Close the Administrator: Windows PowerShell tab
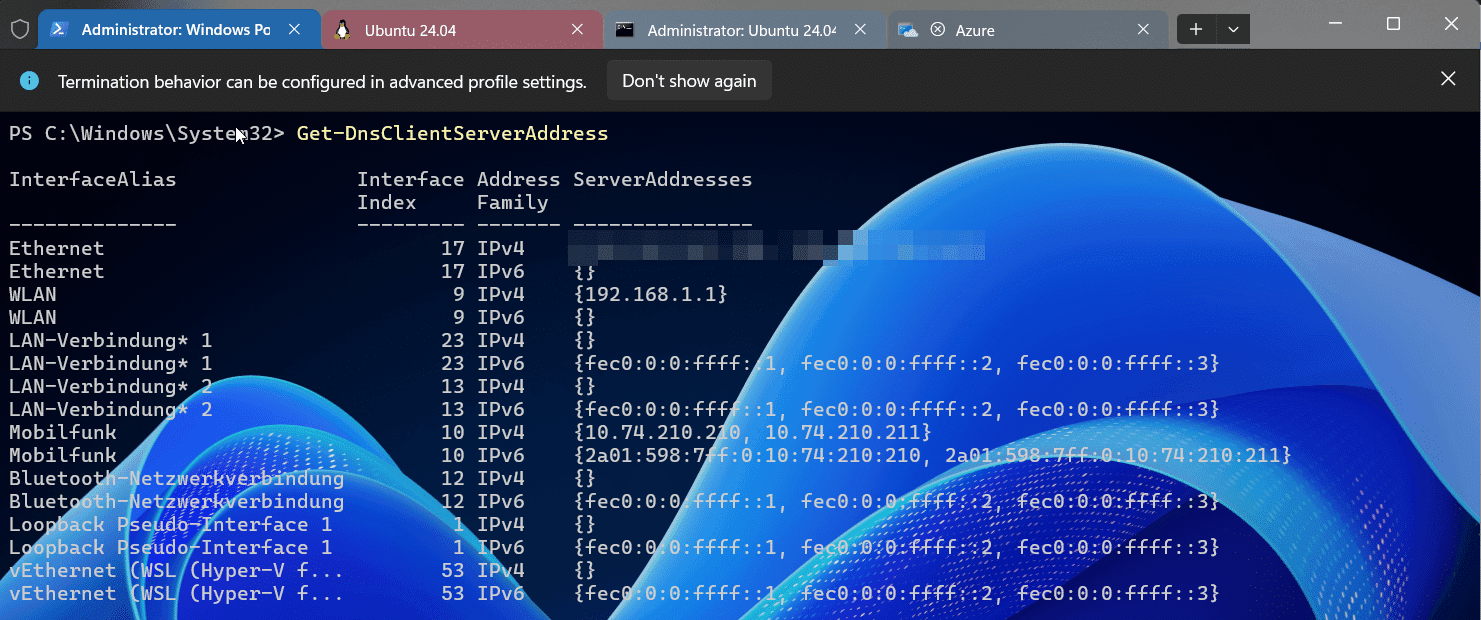 [293, 29]
